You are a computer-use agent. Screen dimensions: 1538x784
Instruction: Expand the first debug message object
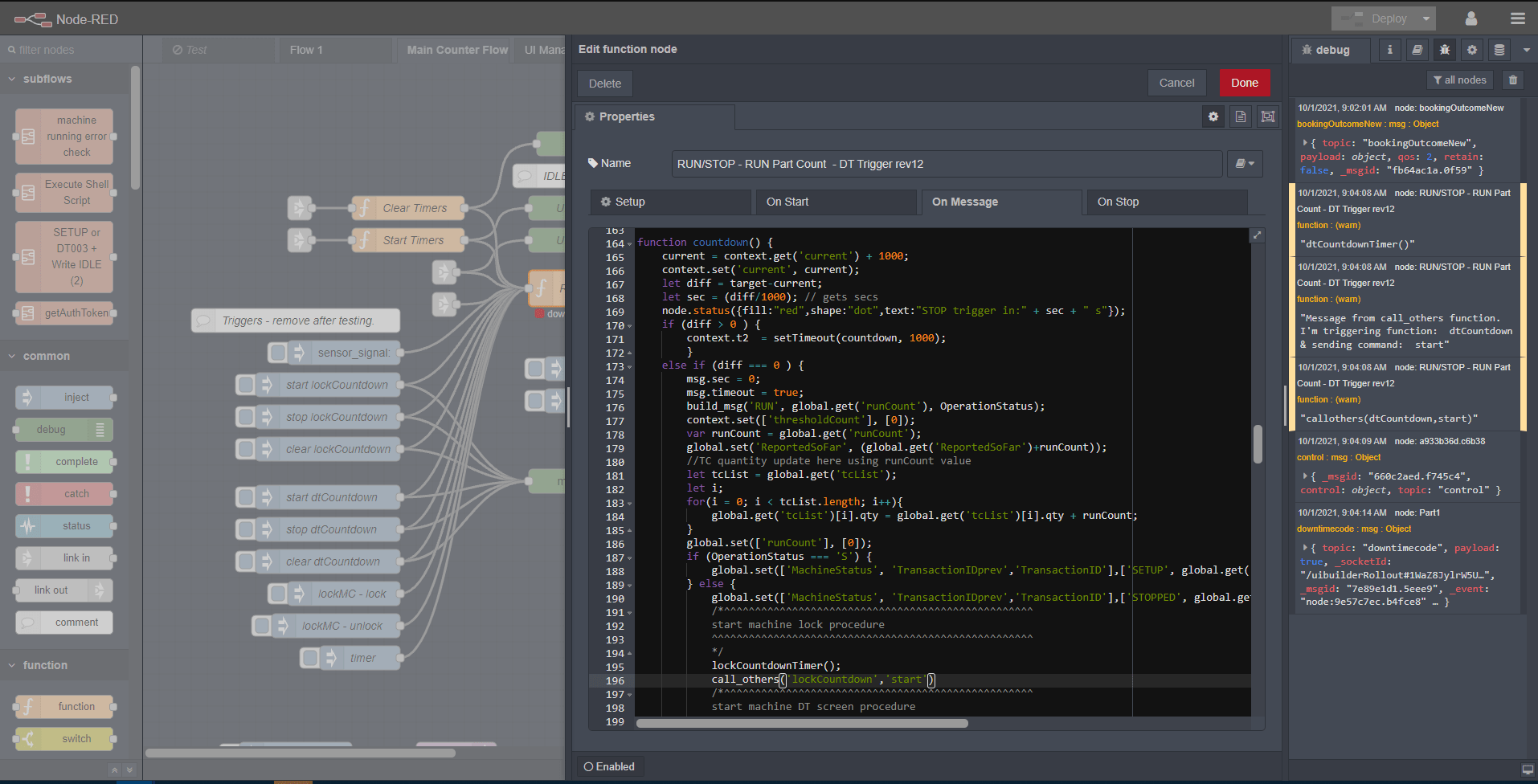(x=1304, y=143)
